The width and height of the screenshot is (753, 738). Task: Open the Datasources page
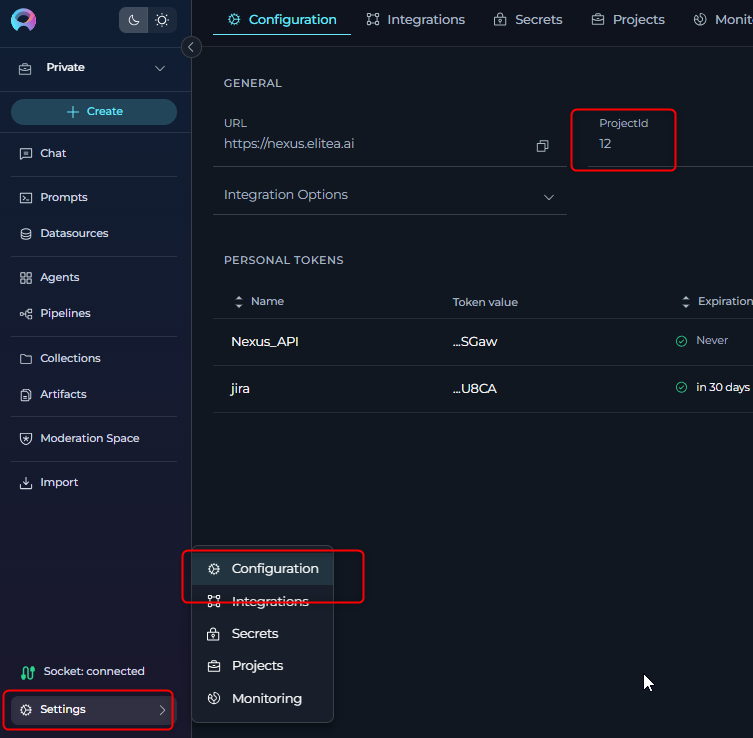pos(73,233)
